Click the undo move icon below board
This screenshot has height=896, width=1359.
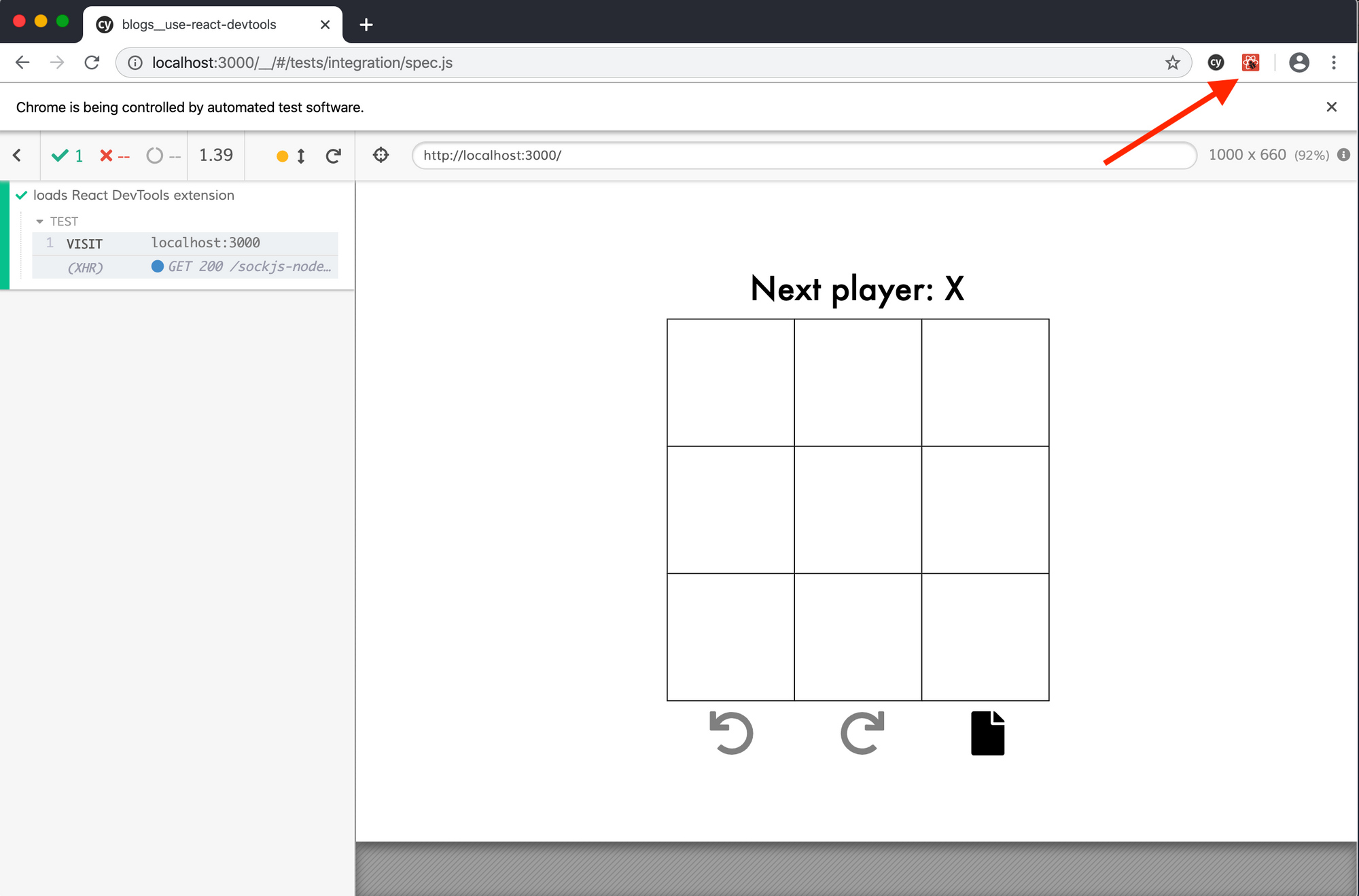731,733
